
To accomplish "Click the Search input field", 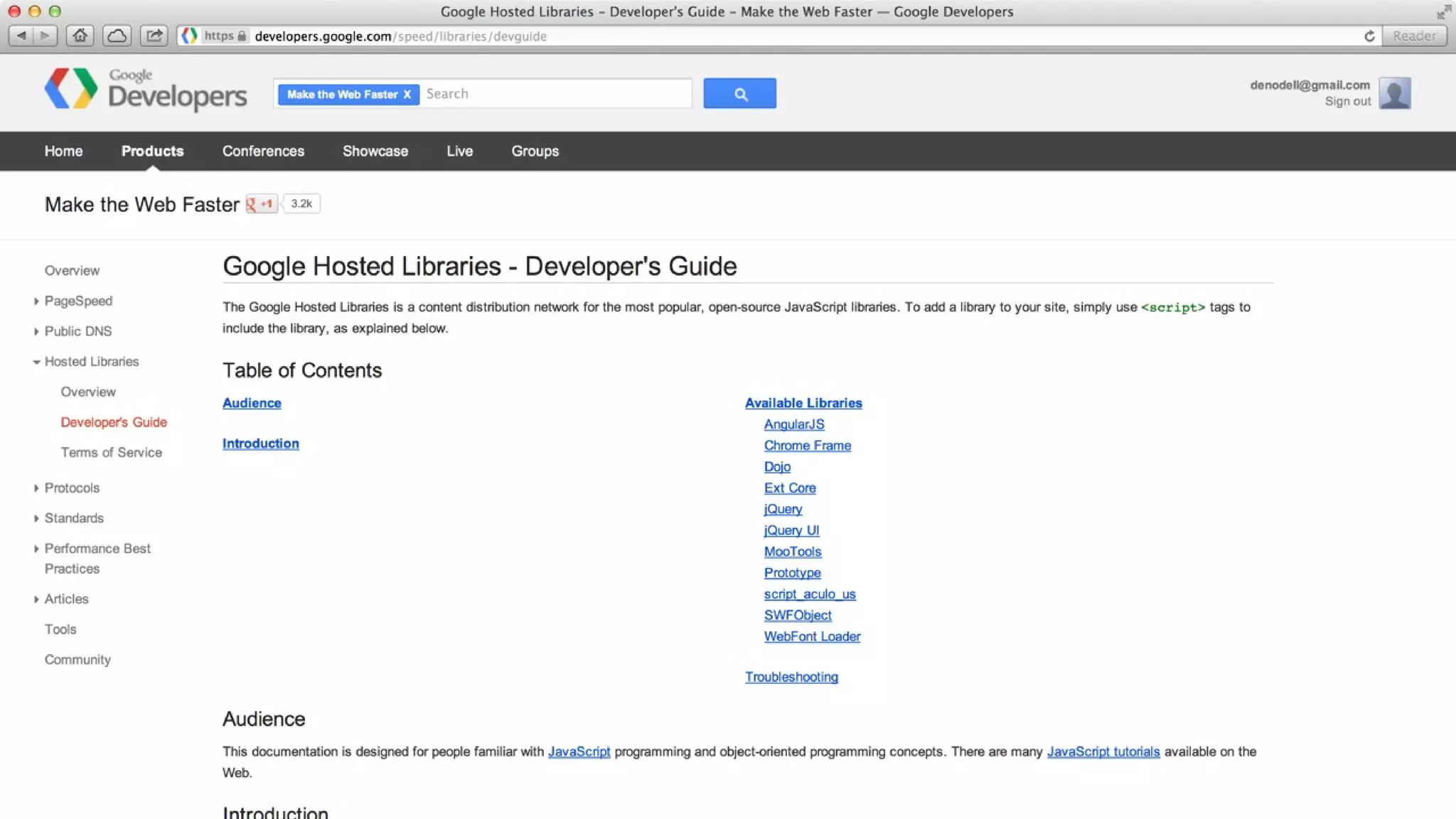I will click(555, 94).
